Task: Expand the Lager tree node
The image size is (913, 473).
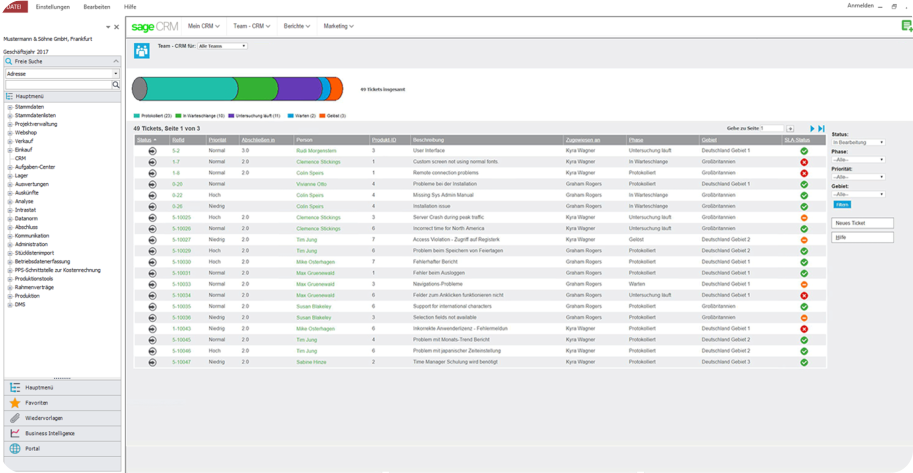Action: pyautogui.click(x=10, y=176)
